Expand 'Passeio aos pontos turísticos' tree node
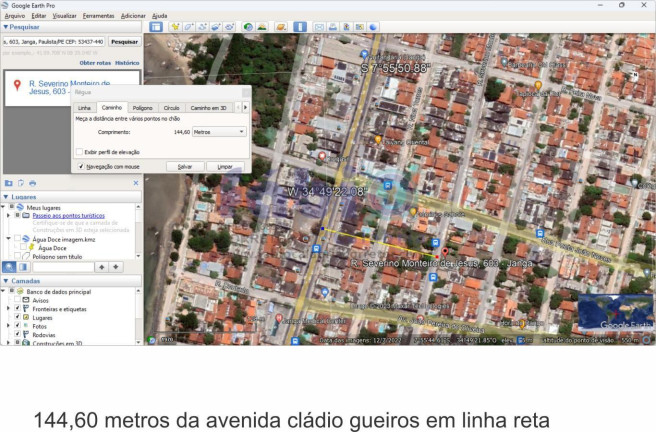 8,215
